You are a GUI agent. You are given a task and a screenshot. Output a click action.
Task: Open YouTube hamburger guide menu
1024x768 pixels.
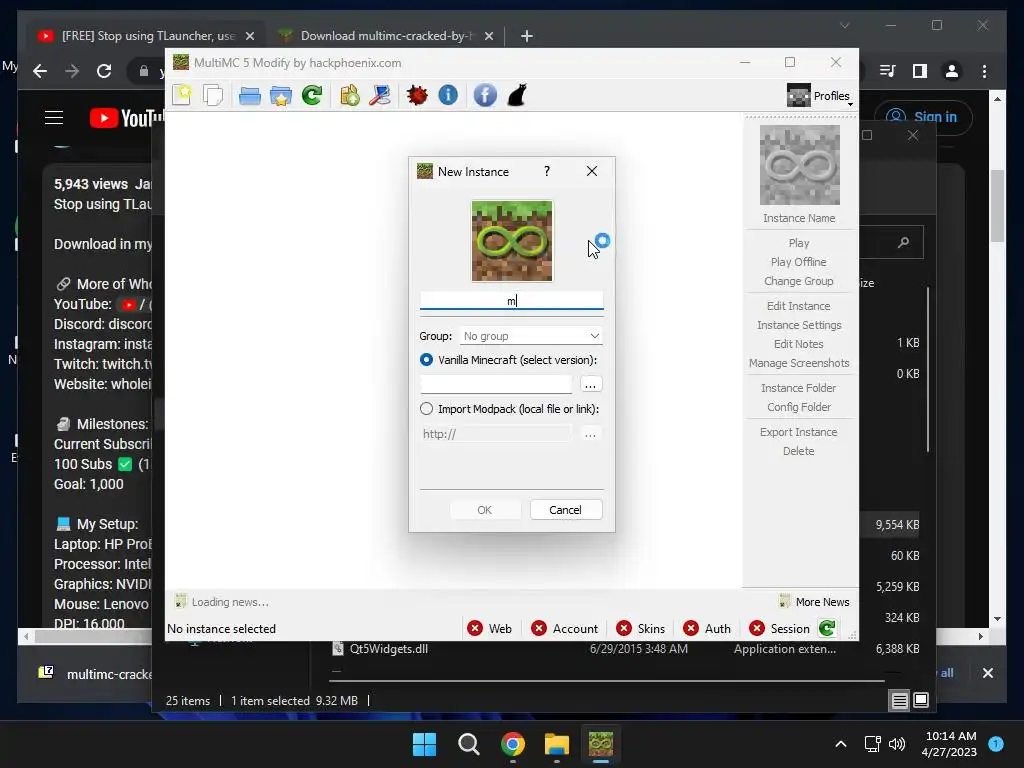coord(54,118)
